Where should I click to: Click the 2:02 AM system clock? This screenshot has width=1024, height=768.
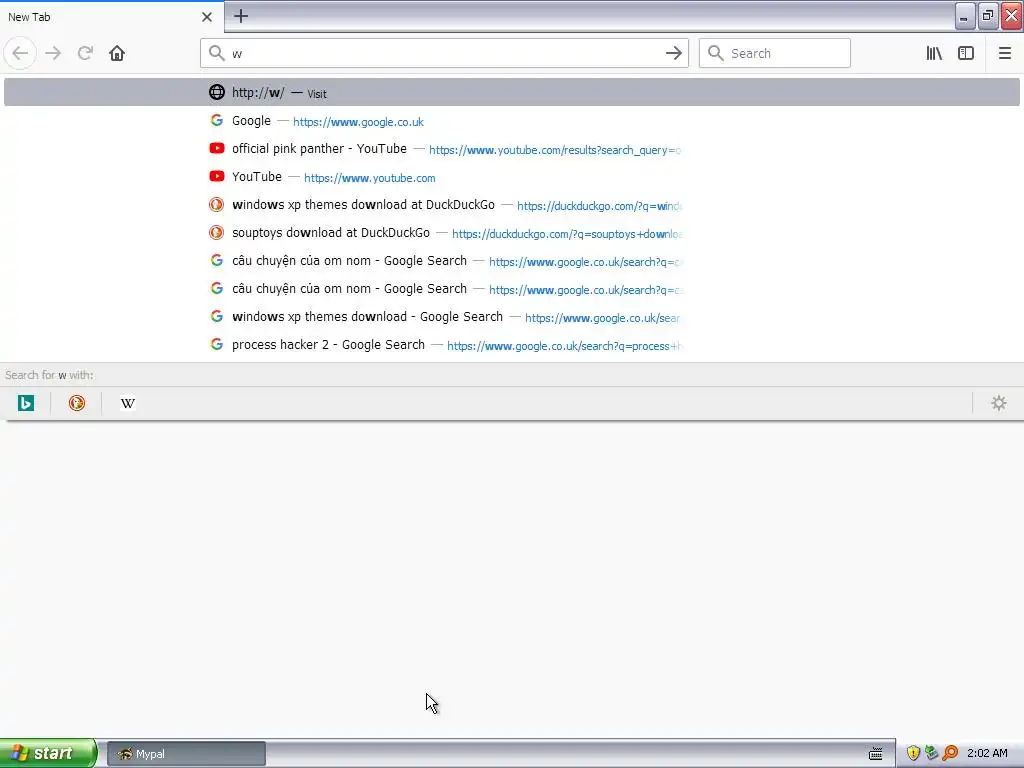click(x=987, y=753)
